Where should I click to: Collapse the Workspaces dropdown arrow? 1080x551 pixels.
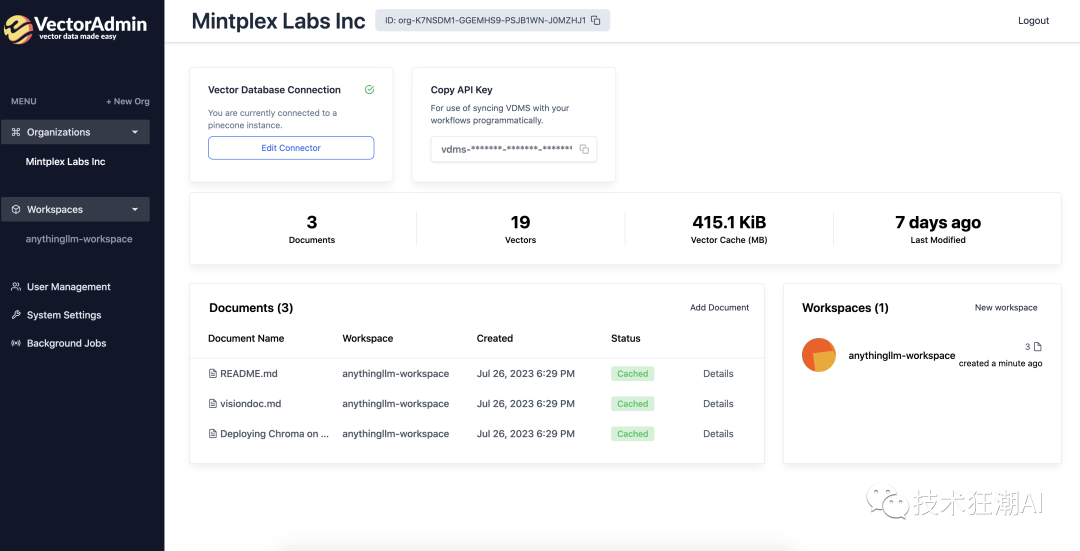tap(135, 209)
